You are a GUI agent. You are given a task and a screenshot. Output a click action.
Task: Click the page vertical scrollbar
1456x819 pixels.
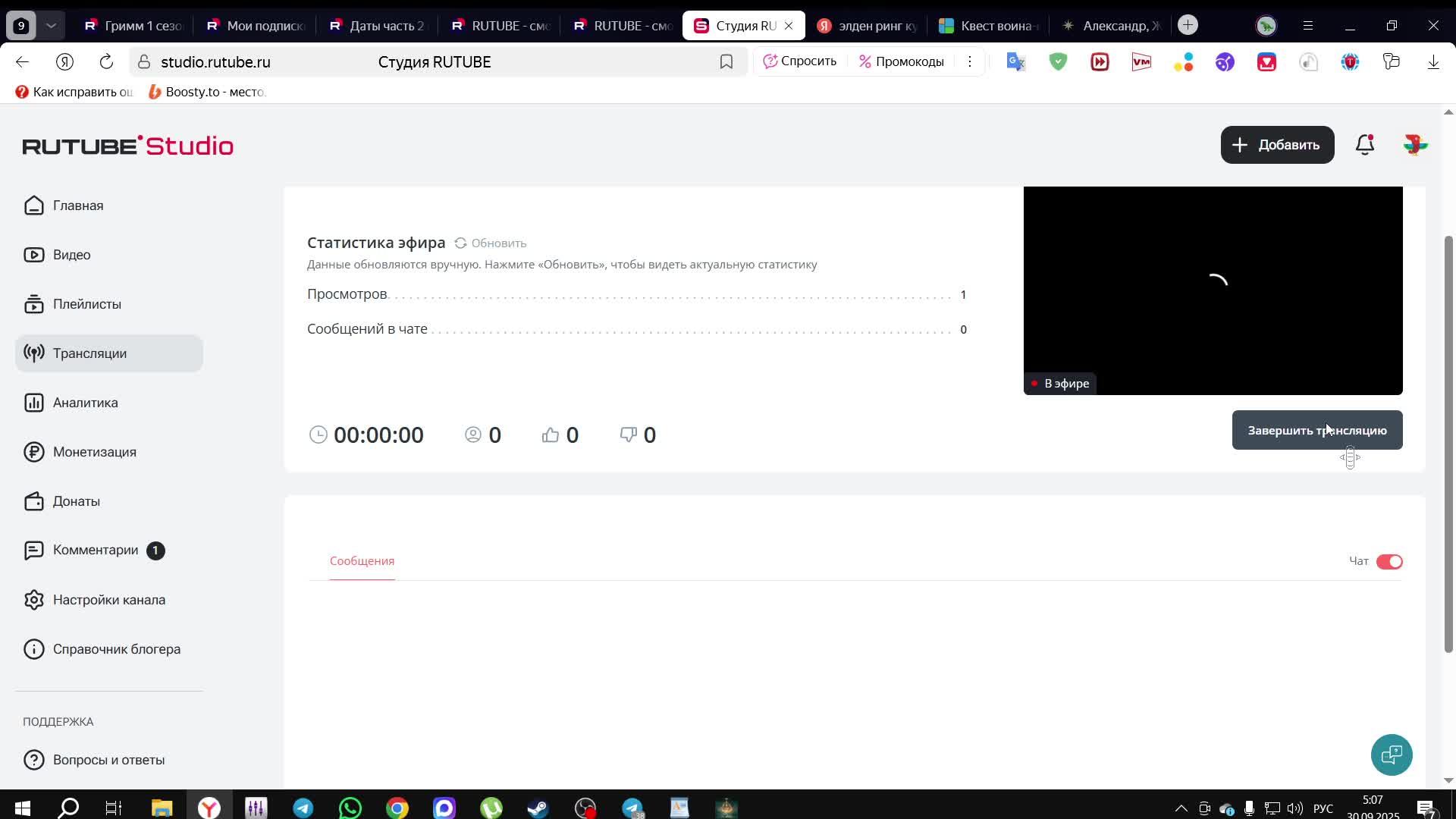click(x=1448, y=444)
